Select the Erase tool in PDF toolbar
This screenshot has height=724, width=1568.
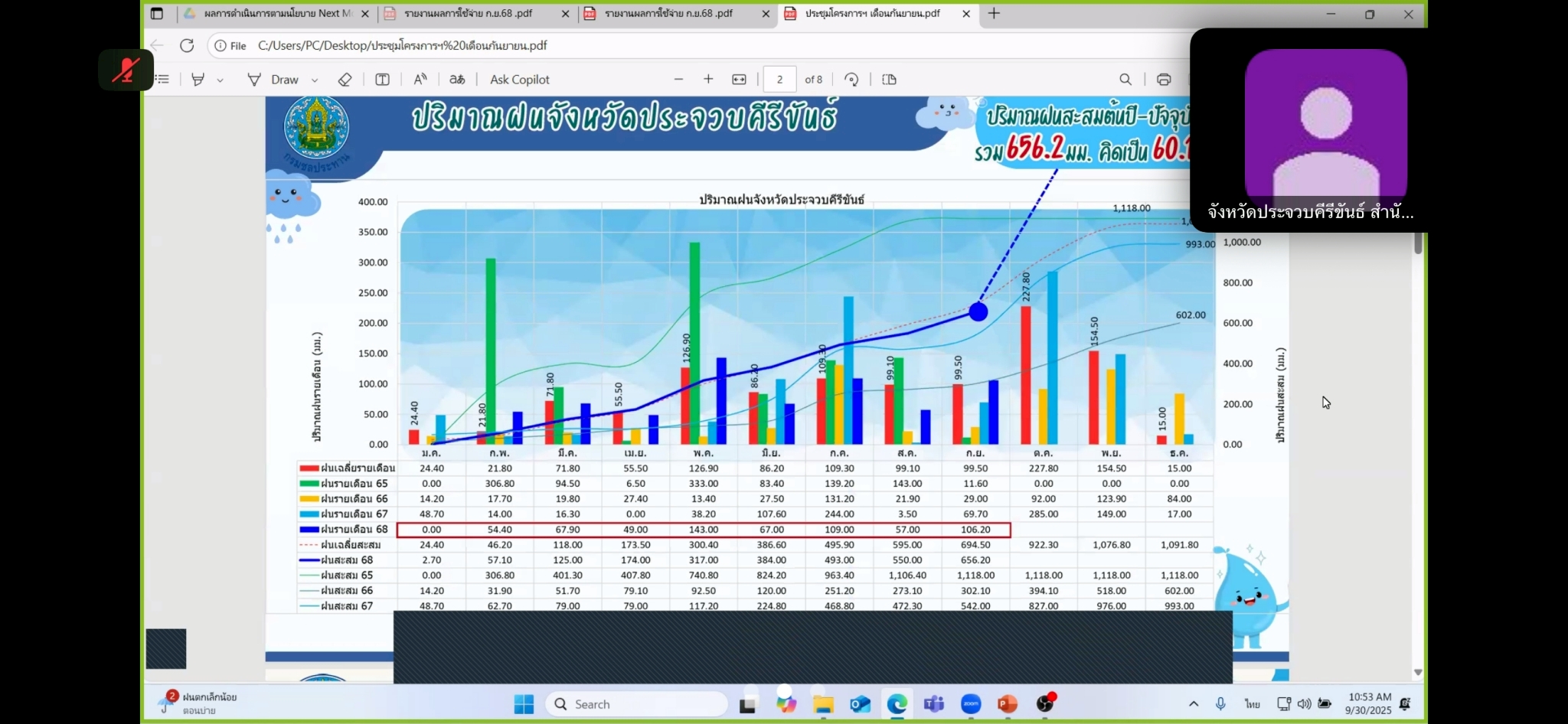pyautogui.click(x=345, y=80)
